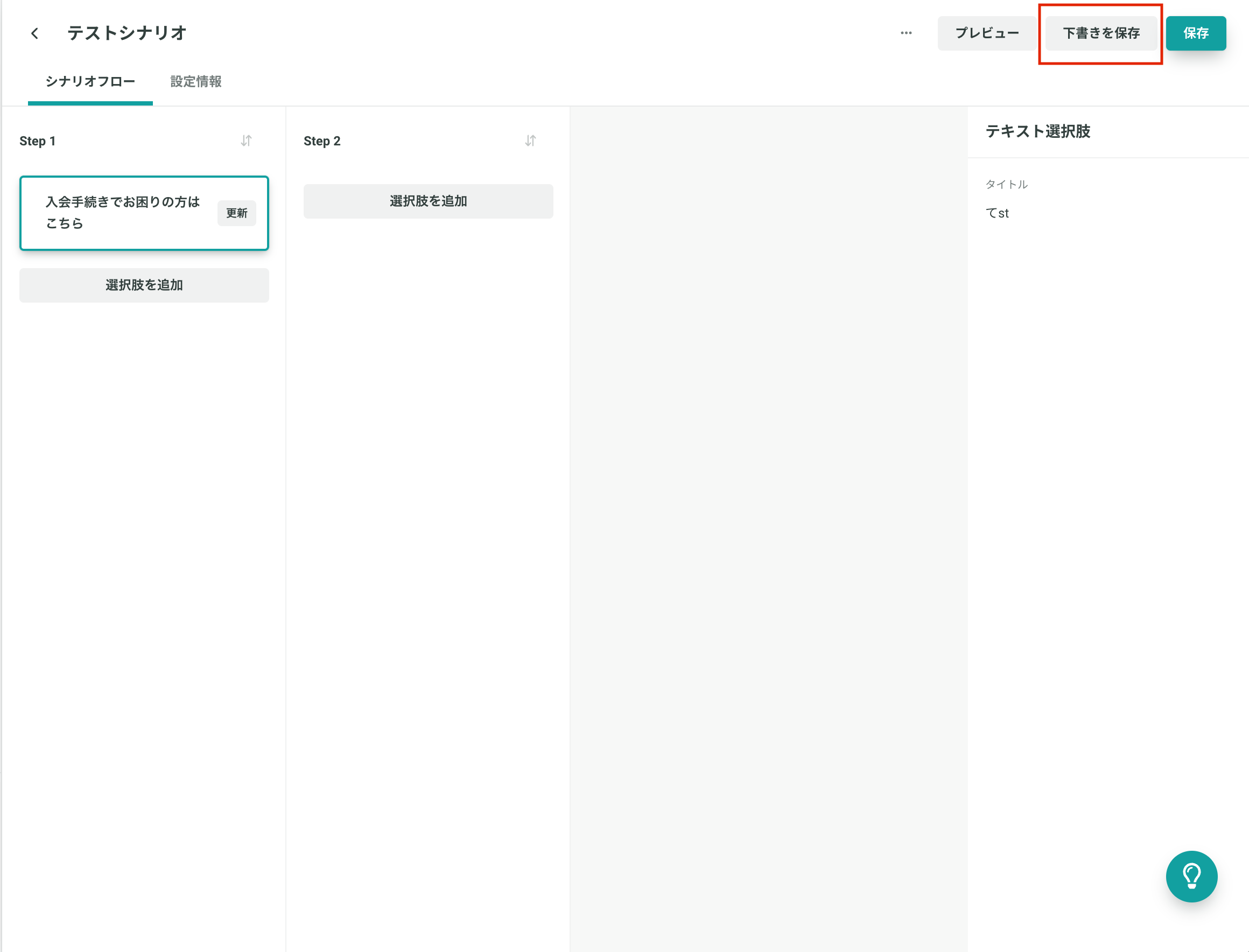
Task: Switch to the シナリオフロー tab
Action: click(90, 82)
